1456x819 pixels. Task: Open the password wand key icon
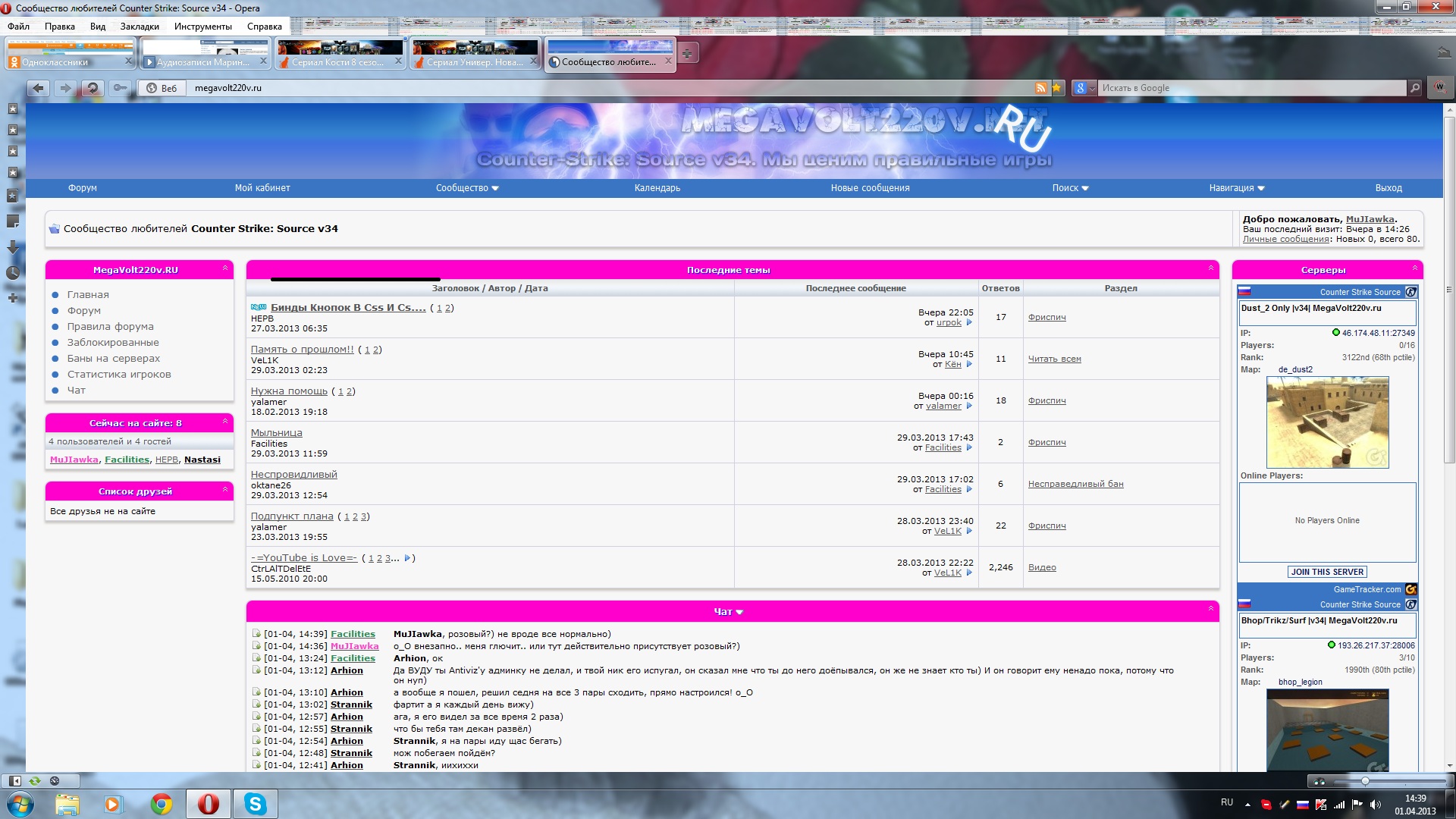click(x=120, y=88)
